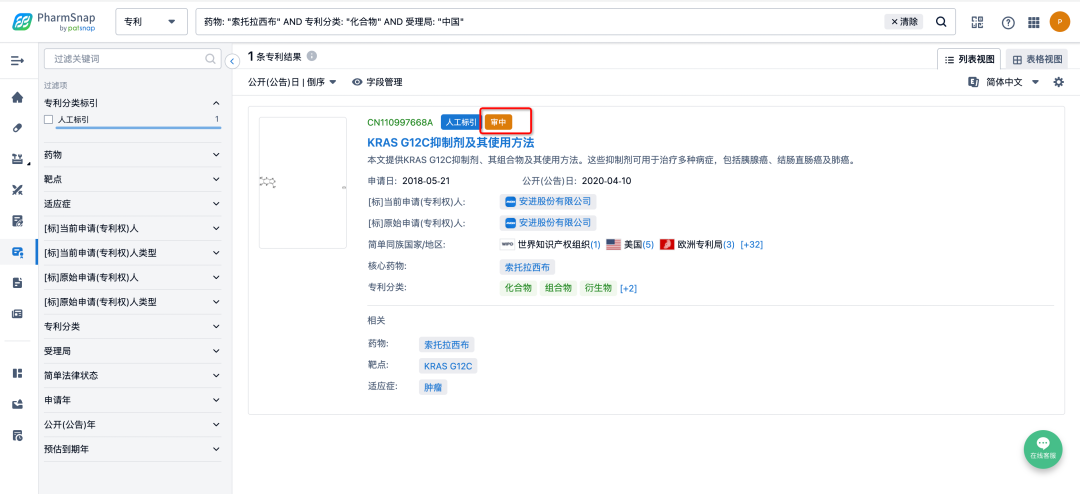Click the magnifier in filter keyword box
The image size is (1080, 494).
tap(211, 59)
